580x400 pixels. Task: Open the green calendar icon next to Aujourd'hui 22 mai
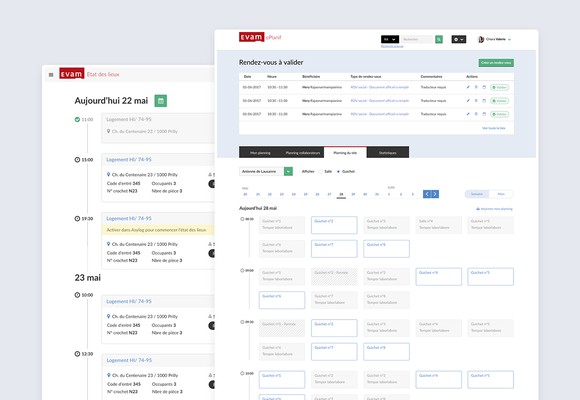(161, 101)
